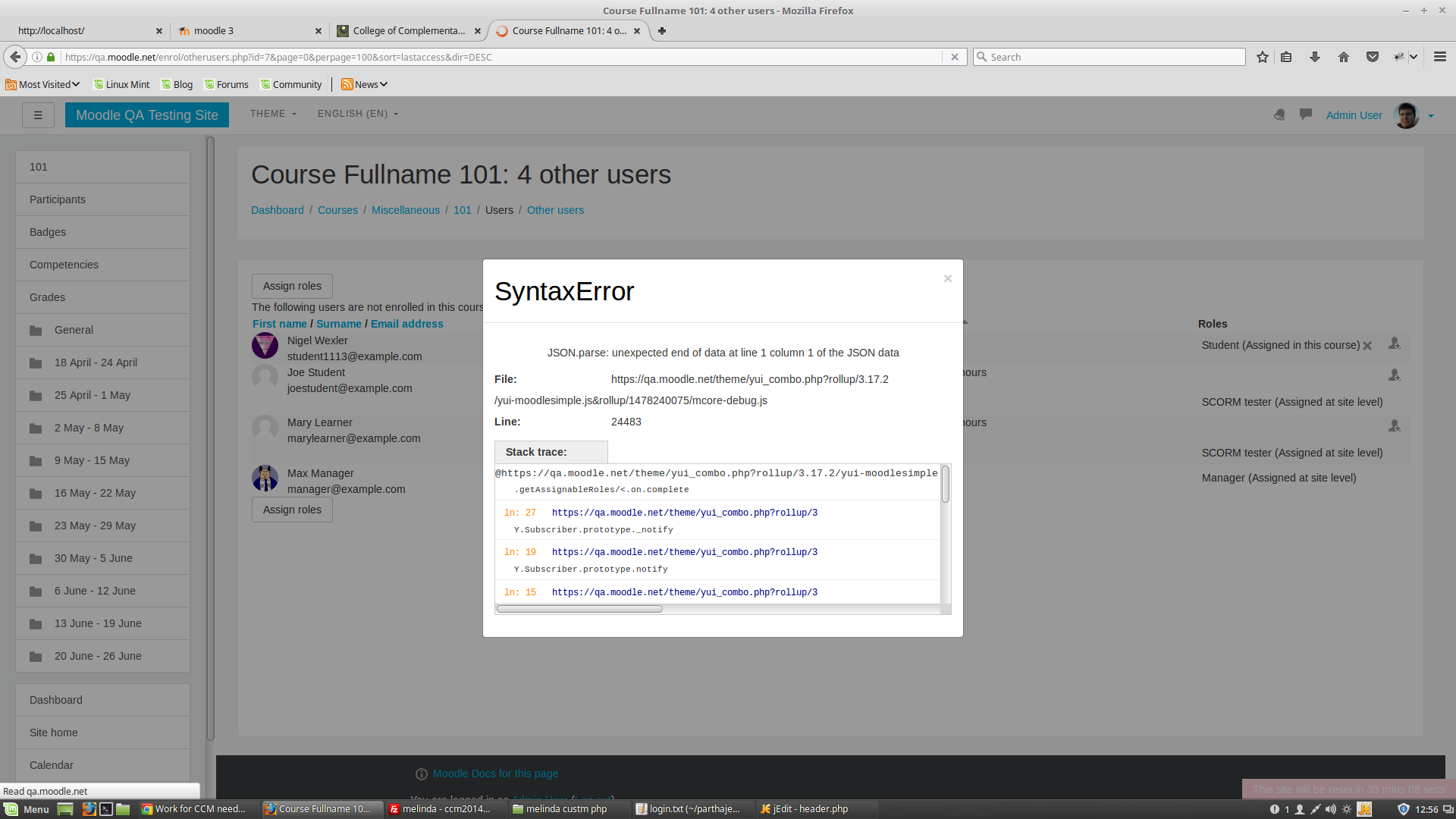1456x819 pixels.
Task: Click stack trace horizontal scrollbar
Action: 579,609
